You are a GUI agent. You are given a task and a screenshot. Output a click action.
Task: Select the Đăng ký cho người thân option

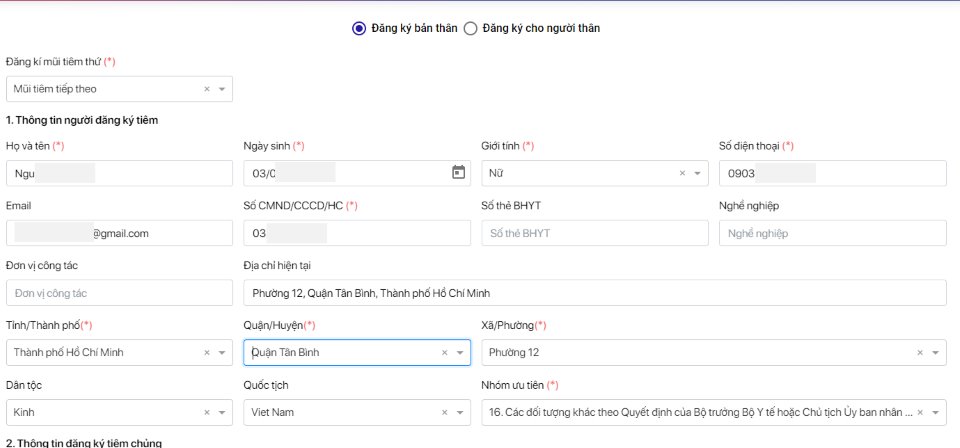[470, 28]
